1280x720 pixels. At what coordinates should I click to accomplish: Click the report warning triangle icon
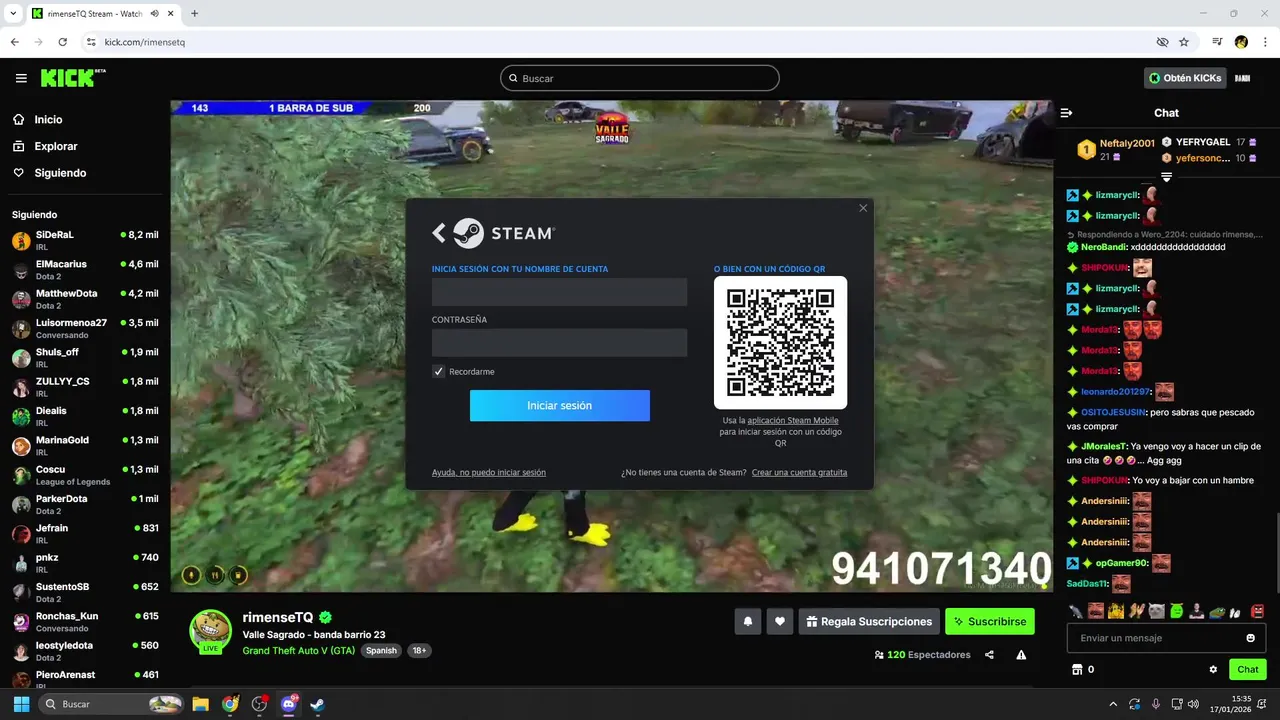[1021, 655]
